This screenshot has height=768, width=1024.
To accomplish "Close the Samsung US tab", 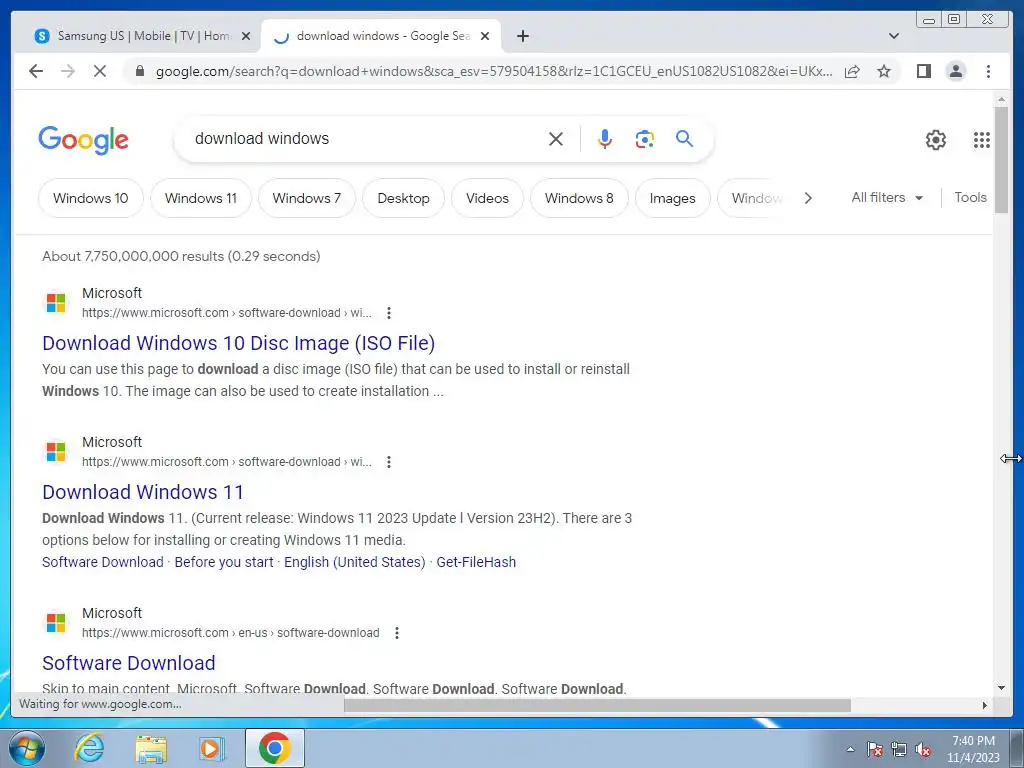I will tap(246, 36).
